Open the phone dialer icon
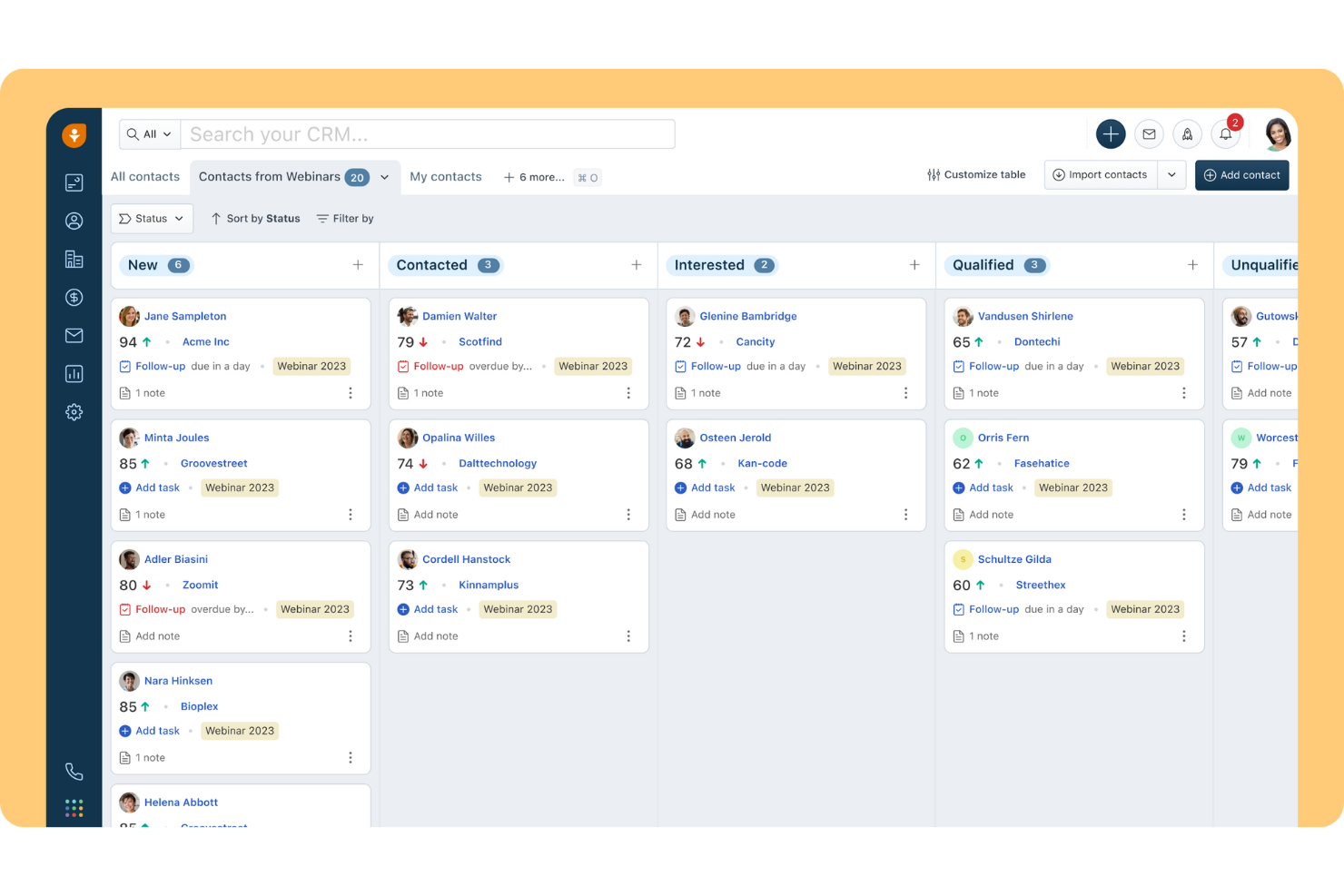The height and width of the screenshot is (896, 1344). (x=74, y=771)
